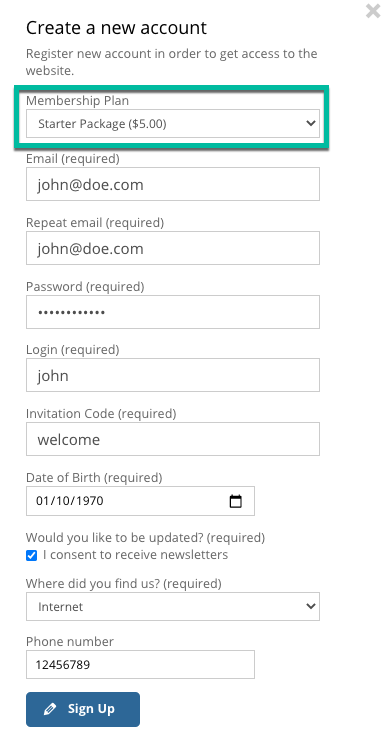Select the Repeat email input field
Viewport: 382px width, 753px height.
point(173,248)
